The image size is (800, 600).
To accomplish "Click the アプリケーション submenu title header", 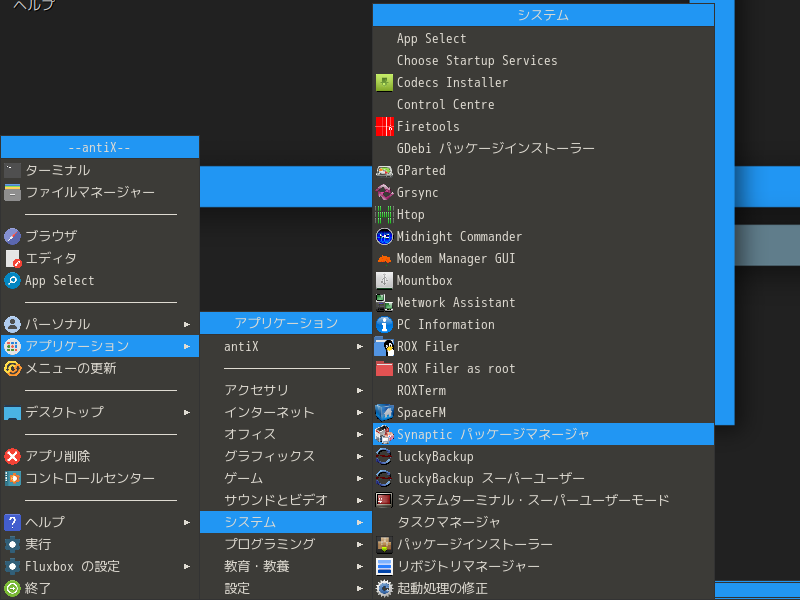I will pyautogui.click(x=286, y=323).
